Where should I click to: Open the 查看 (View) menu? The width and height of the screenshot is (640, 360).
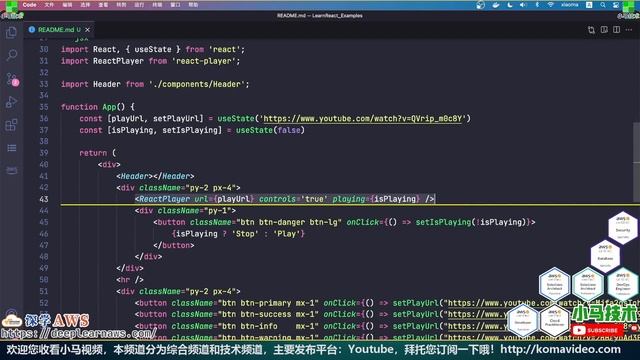click(x=103, y=5)
